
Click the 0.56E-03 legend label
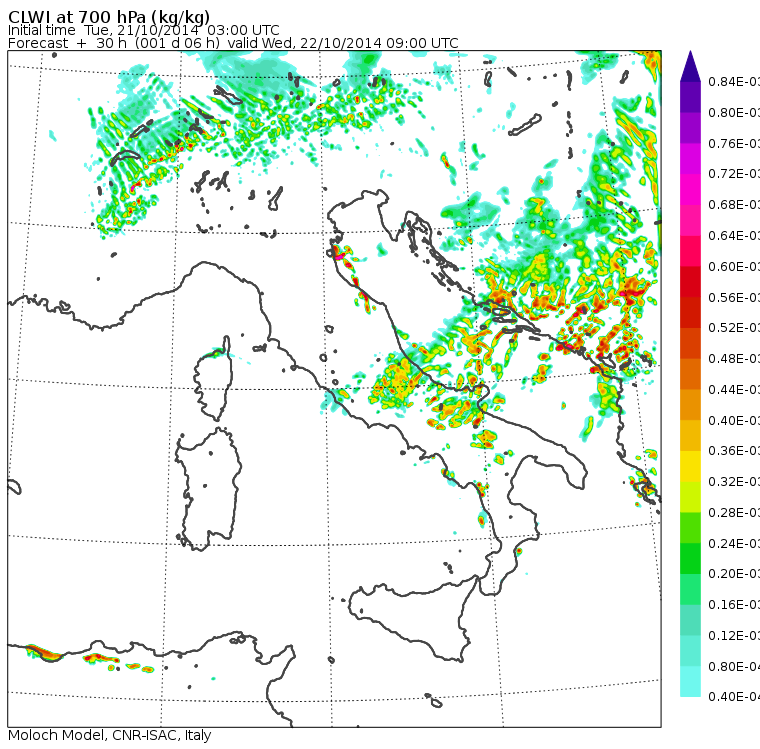pyautogui.click(x=734, y=297)
